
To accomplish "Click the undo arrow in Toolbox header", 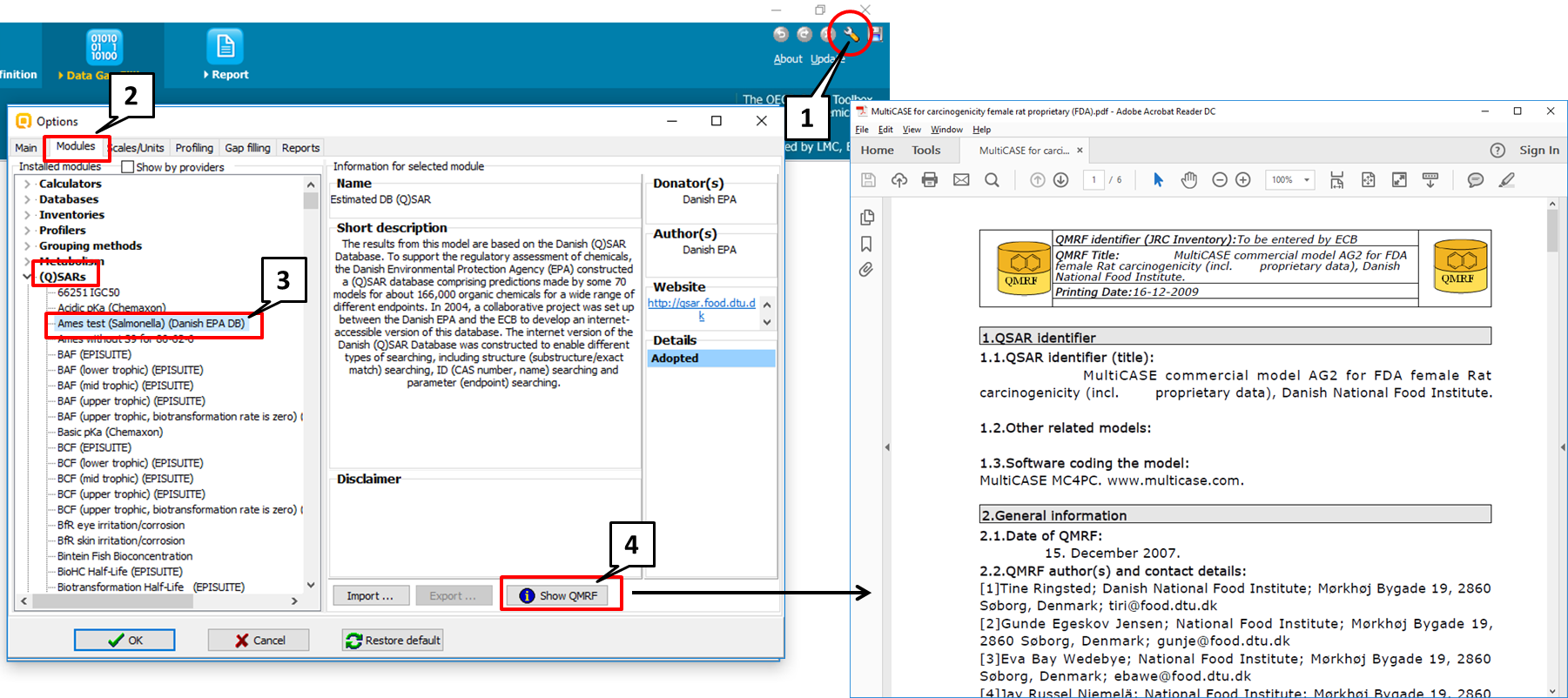I will (781, 34).
